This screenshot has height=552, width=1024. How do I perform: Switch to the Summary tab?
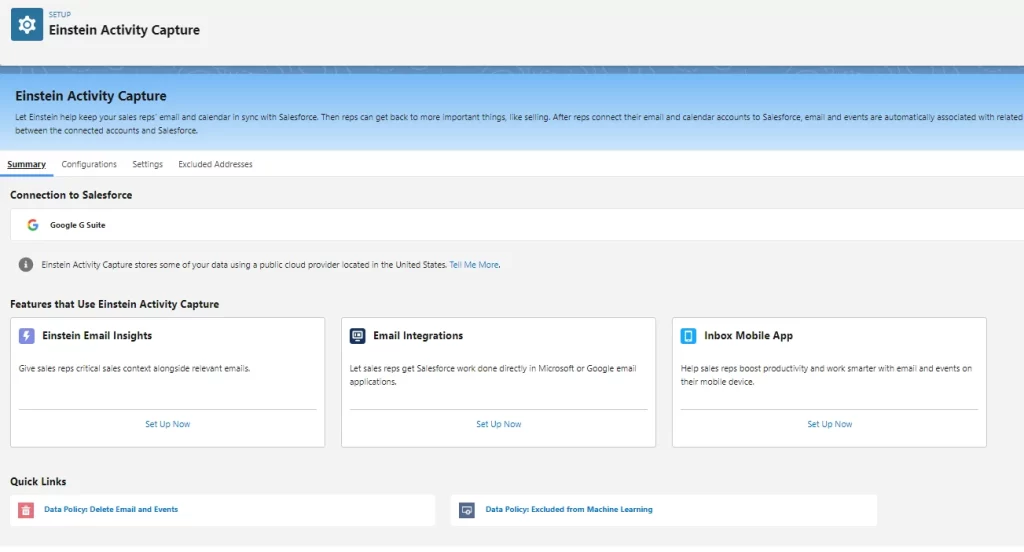coord(26,164)
